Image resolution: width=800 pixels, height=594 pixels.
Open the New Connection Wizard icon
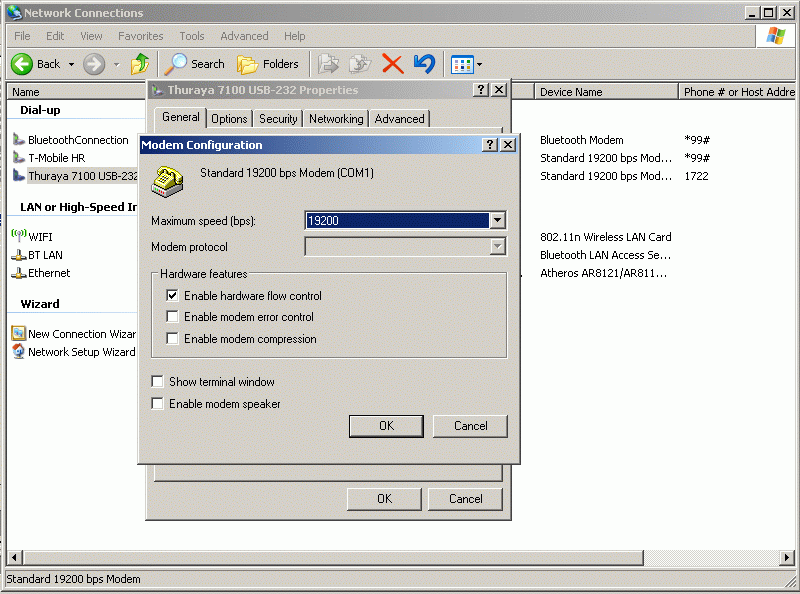[19, 333]
